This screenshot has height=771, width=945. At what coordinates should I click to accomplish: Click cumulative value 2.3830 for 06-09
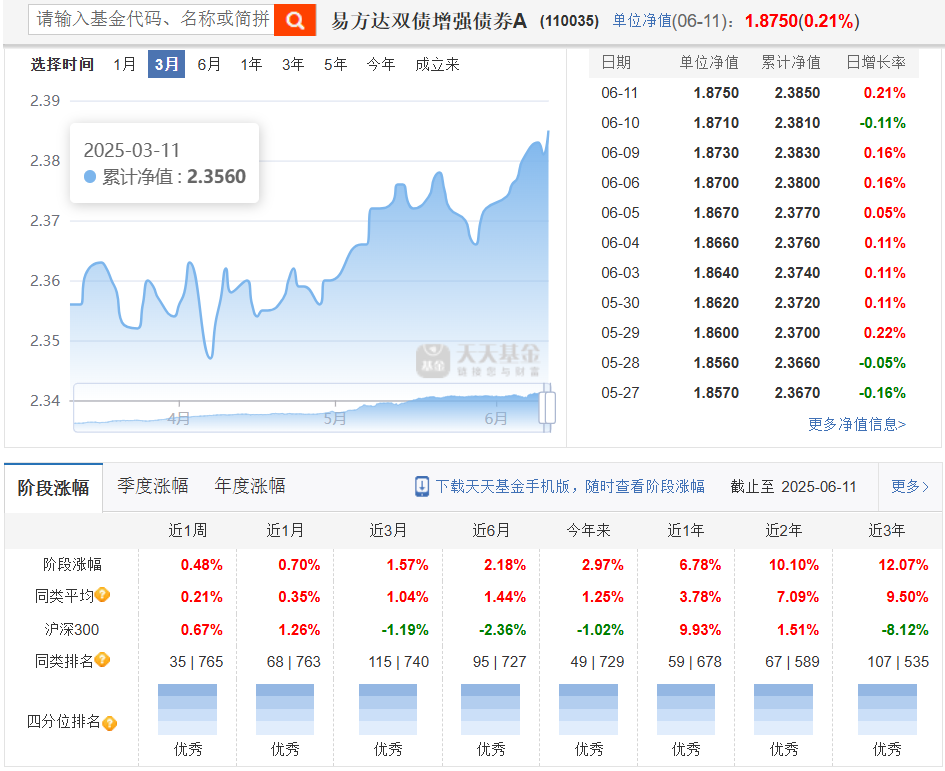tap(797, 153)
